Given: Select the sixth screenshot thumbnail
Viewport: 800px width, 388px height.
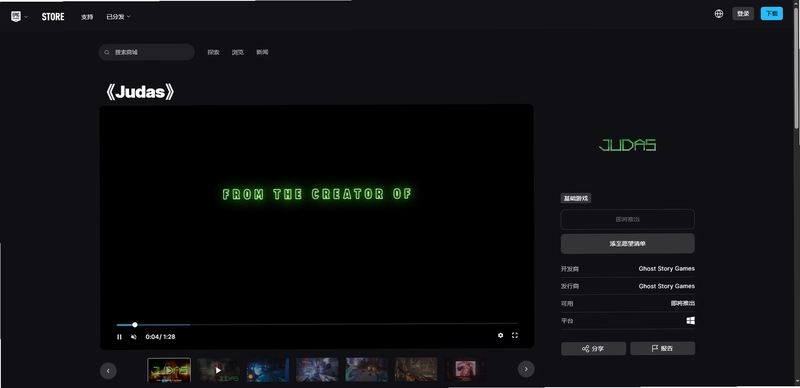Looking at the screenshot, I should point(416,370).
